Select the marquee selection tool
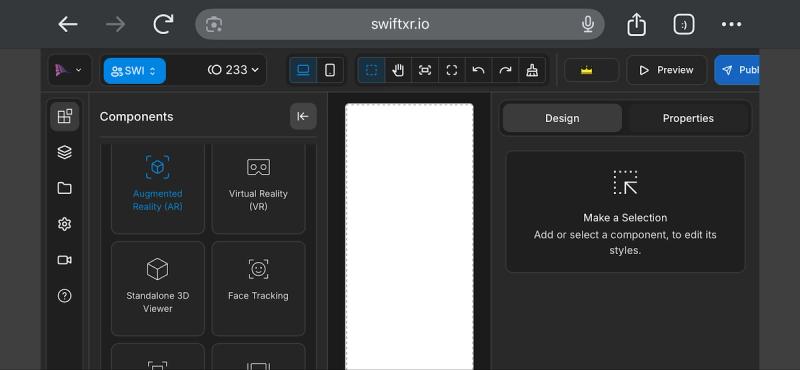 click(371, 70)
